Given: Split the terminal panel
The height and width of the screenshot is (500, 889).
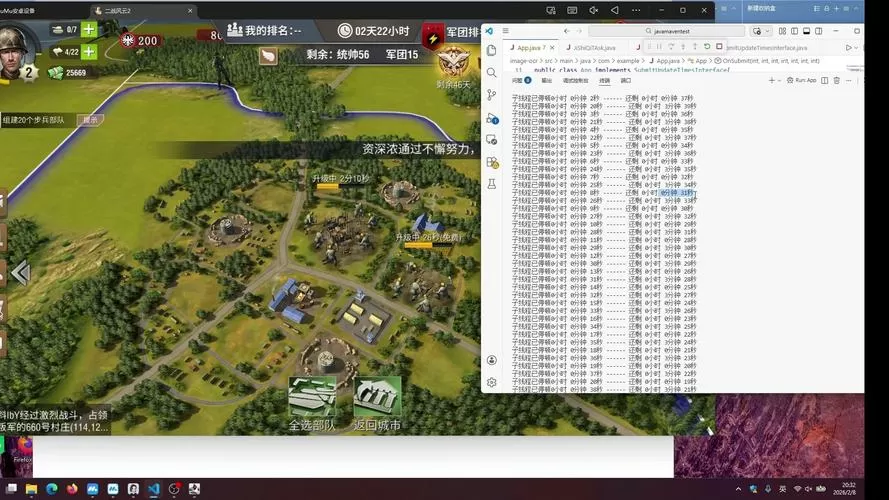Looking at the screenshot, I should (825, 80).
